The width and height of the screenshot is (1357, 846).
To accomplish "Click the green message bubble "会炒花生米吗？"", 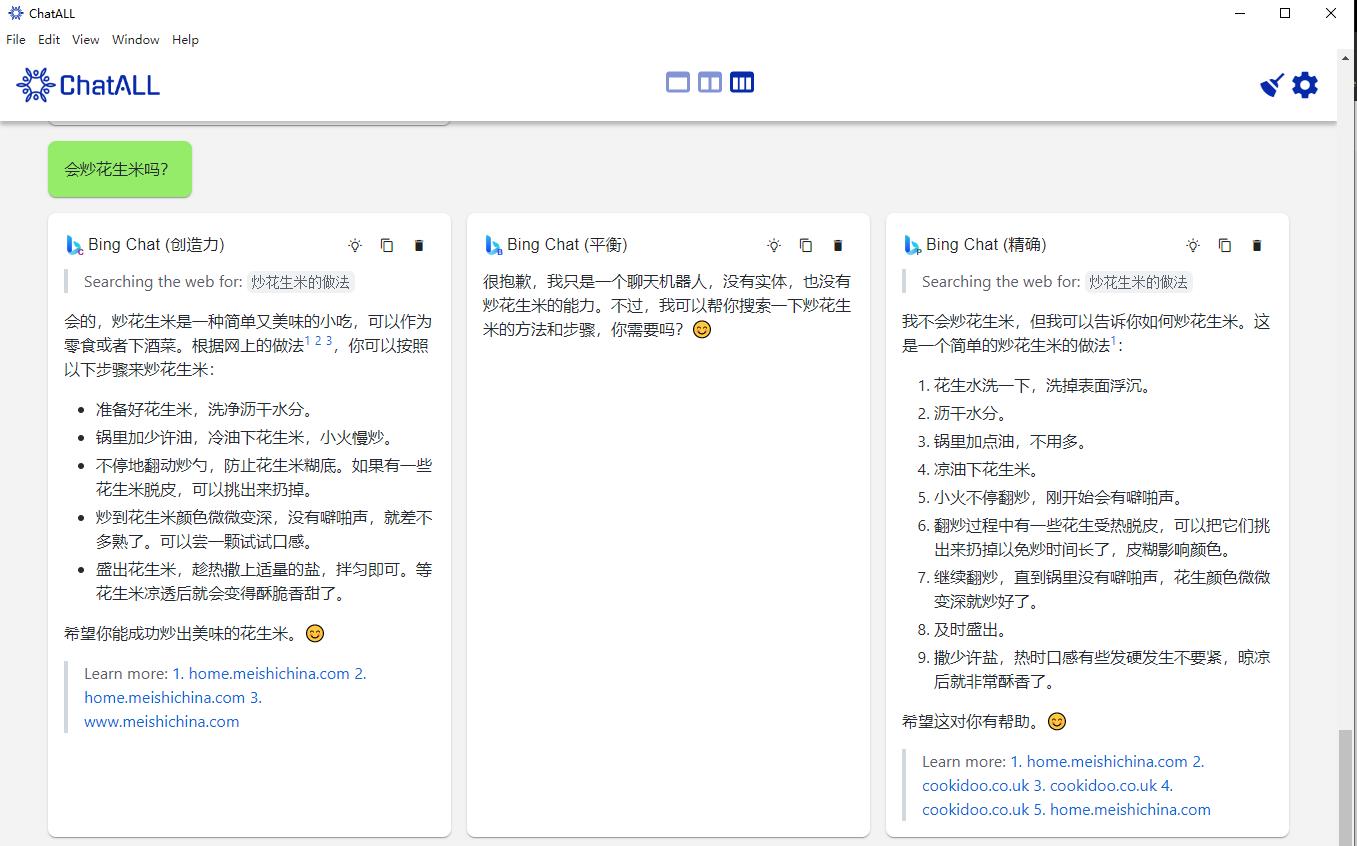I will click(120, 169).
